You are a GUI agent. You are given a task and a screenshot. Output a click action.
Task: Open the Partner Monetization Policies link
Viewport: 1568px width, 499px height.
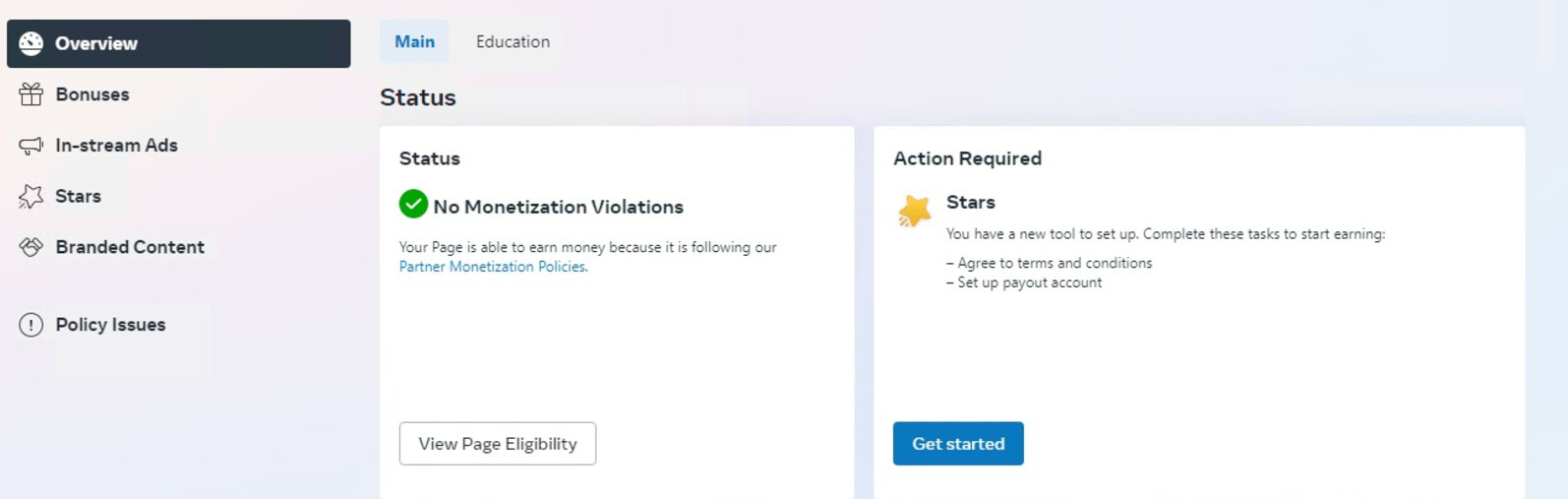coord(493,267)
